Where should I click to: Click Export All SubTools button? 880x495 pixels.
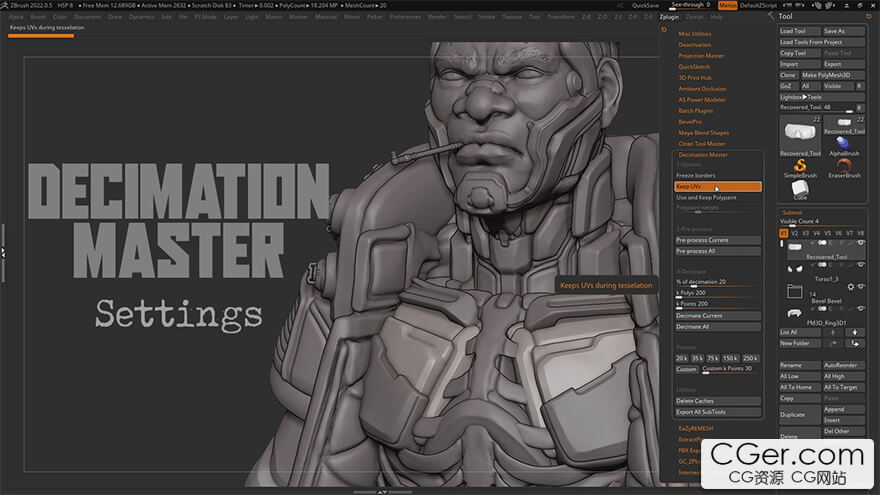718,412
